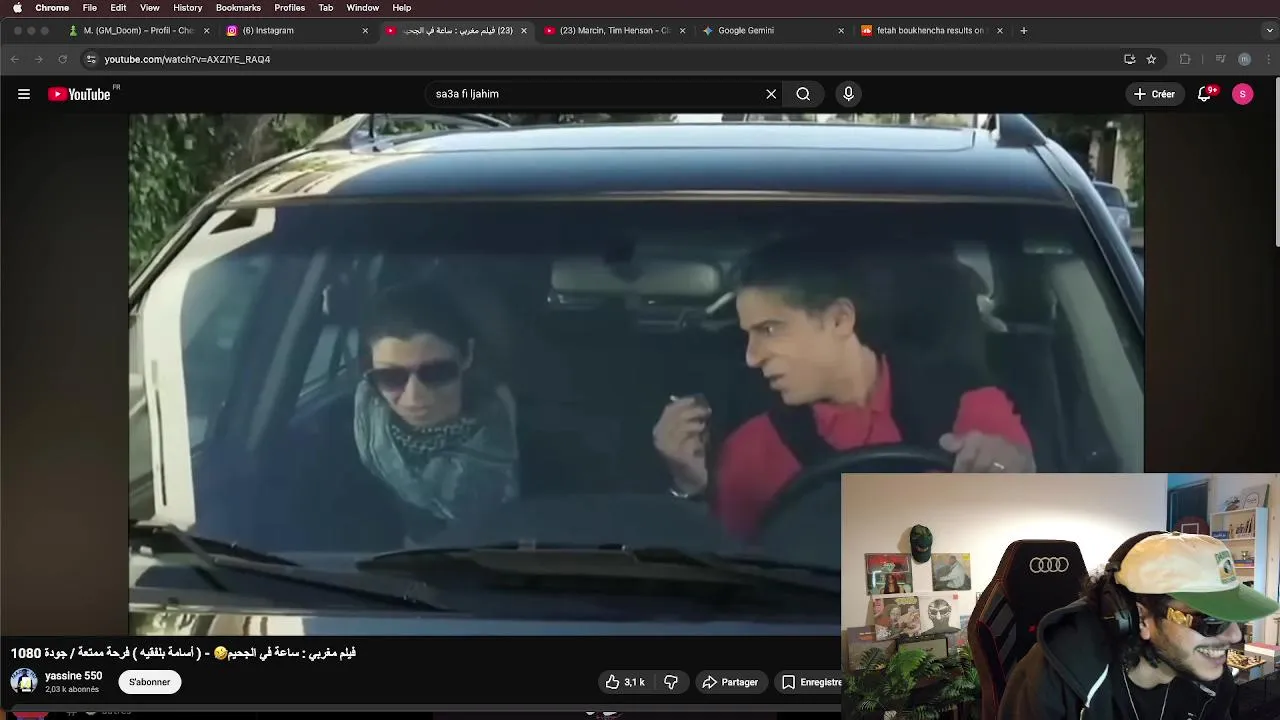The image size is (1280, 720).
Task: Click the video player frame
Action: point(636,374)
